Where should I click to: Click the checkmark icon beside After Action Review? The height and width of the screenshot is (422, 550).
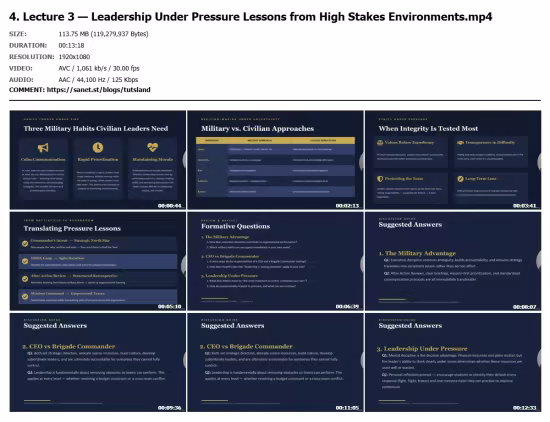pos(25,279)
